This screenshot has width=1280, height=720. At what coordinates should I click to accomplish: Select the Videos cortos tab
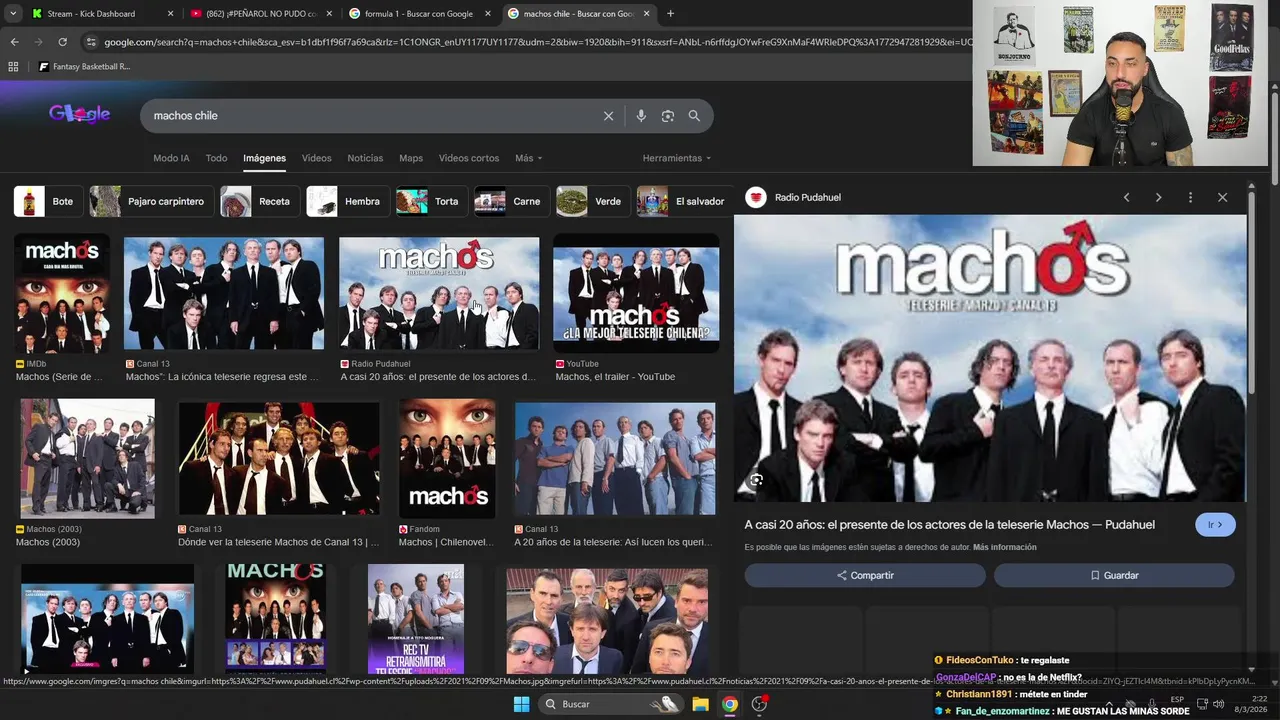469,158
